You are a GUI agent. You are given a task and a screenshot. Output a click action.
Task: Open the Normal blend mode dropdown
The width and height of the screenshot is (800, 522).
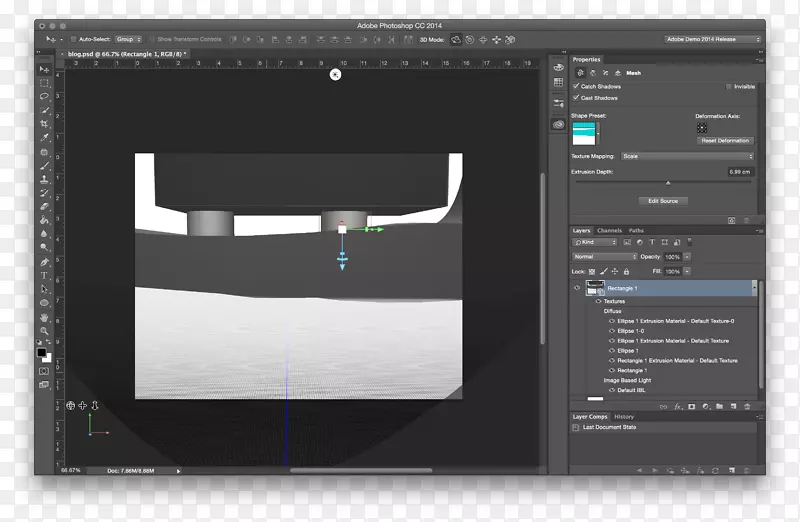click(604, 256)
